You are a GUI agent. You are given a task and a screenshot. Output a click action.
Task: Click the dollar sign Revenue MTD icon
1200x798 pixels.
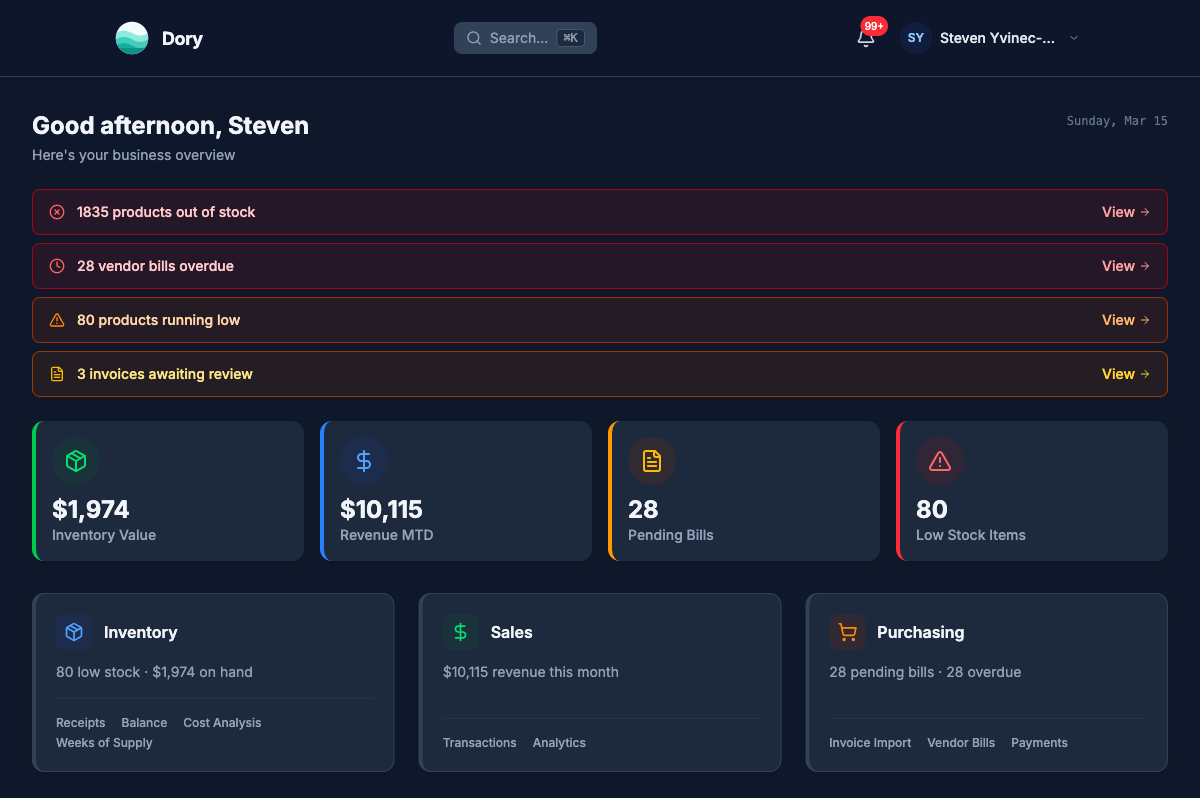tap(364, 461)
